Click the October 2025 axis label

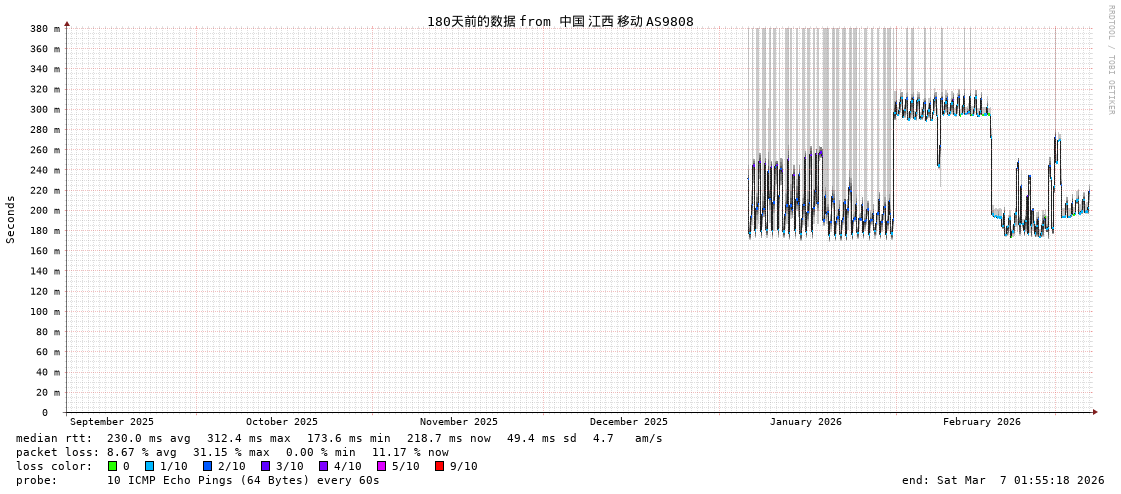[282, 422]
